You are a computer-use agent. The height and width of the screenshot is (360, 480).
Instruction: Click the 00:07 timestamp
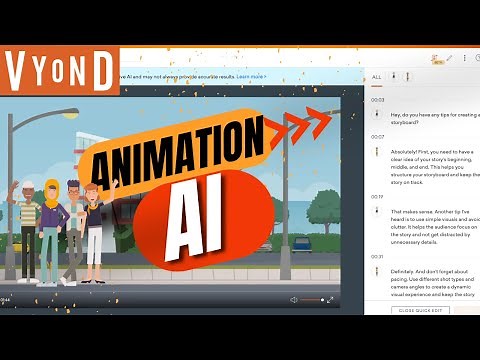tap(378, 137)
